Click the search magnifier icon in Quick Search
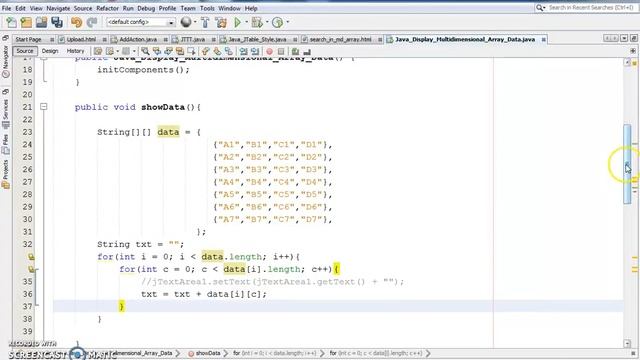640x360 pixels. coord(540,8)
